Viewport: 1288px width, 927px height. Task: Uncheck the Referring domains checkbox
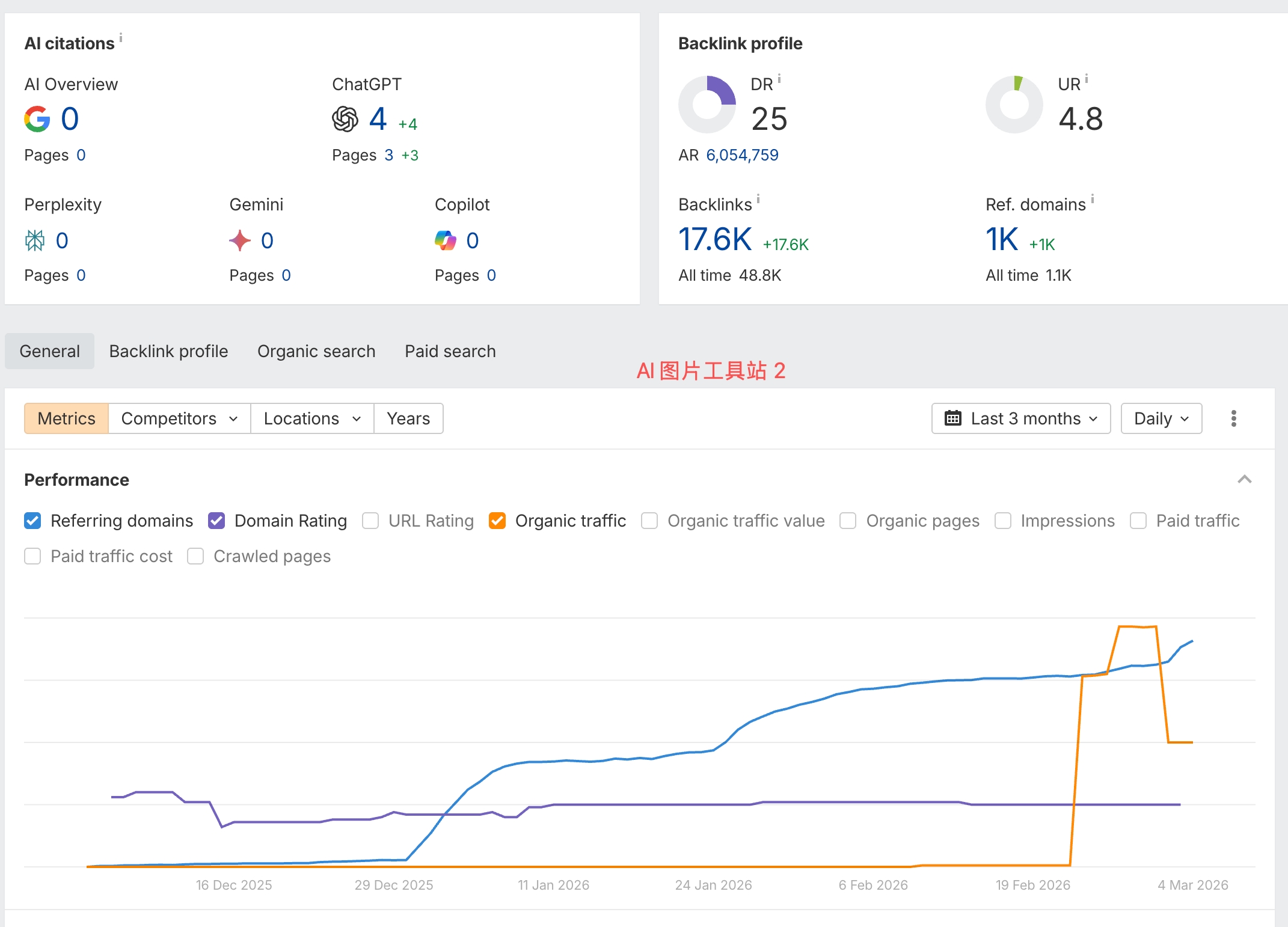click(x=33, y=521)
